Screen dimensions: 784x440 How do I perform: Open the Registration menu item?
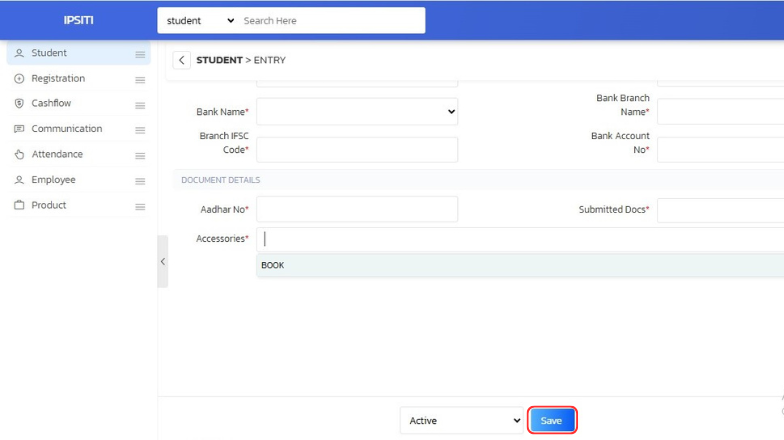pos(58,79)
